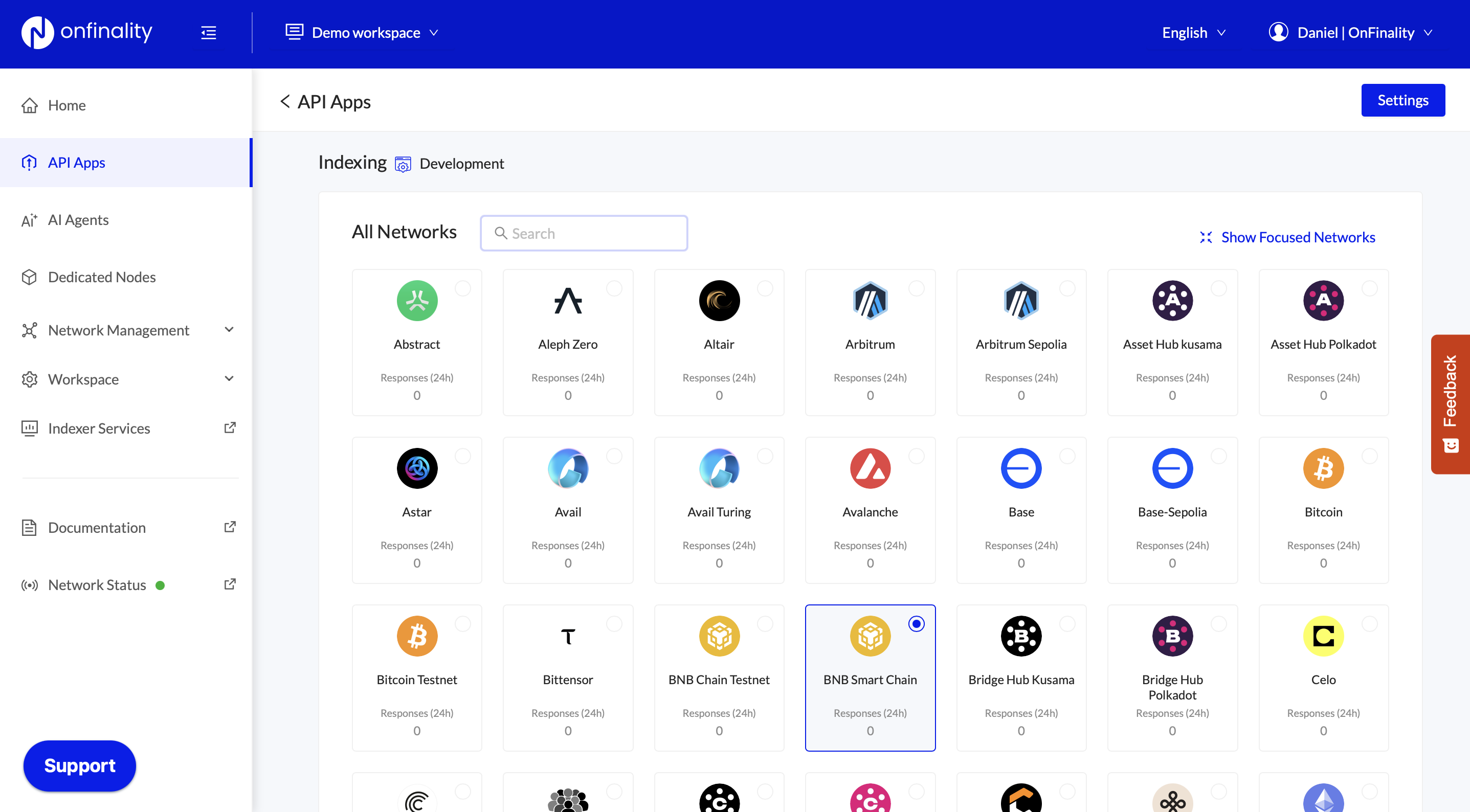1470x812 pixels.
Task: Switch to the AI Agents section
Action: pos(78,220)
